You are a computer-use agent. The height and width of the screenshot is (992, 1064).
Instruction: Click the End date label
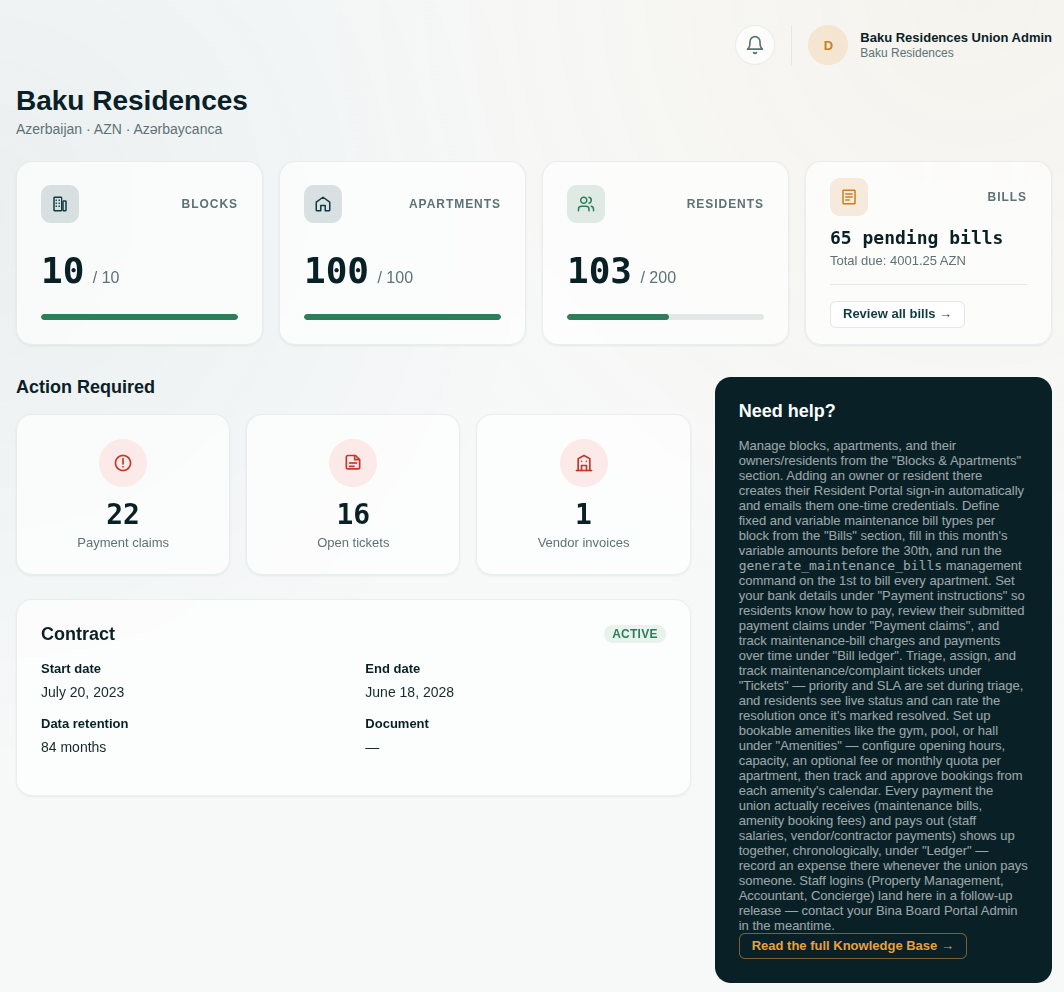tap(392, 668)
